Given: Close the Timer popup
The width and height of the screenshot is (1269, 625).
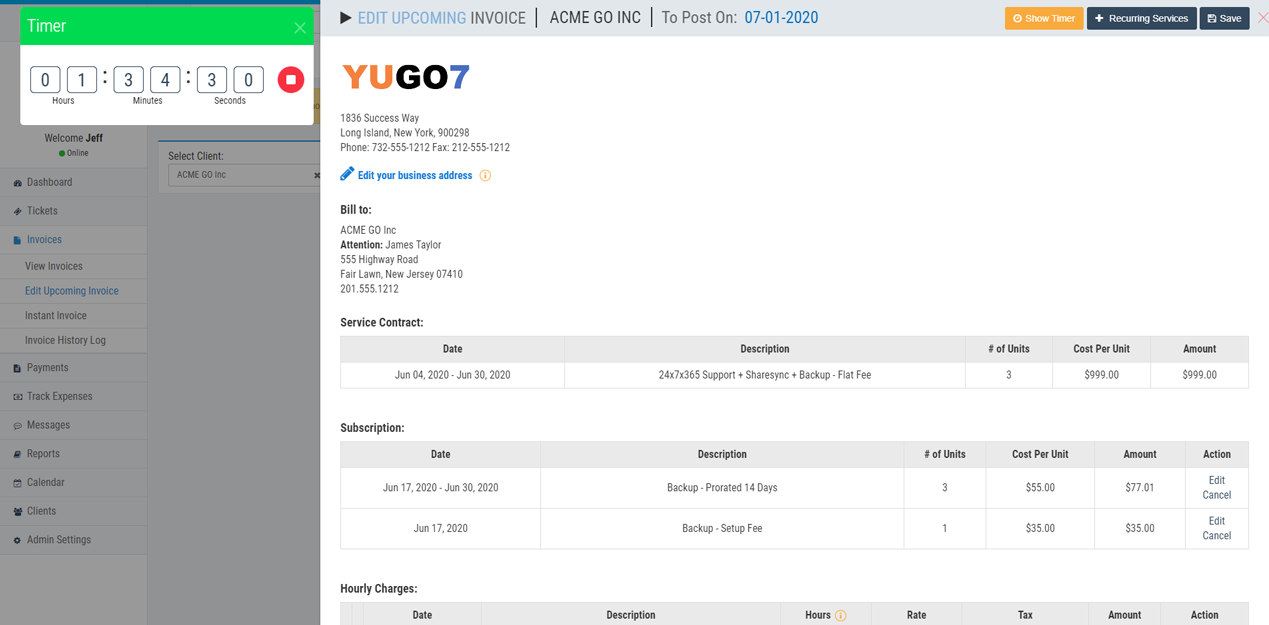Looking at the screenshot, I should 300,28.
